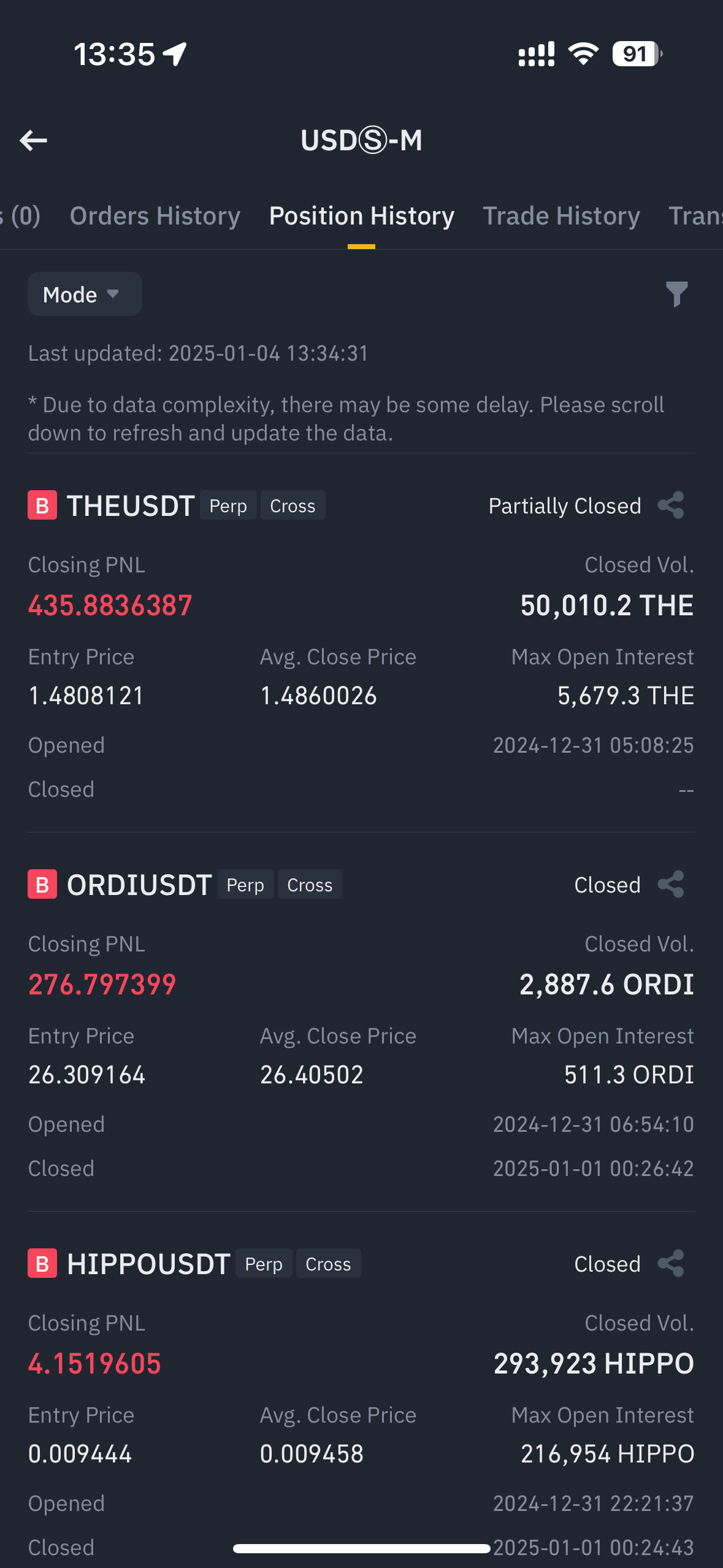
Task: Tap the red B icon beside THEUSDT
Action: pyautogui.click(x=42, y=505)
